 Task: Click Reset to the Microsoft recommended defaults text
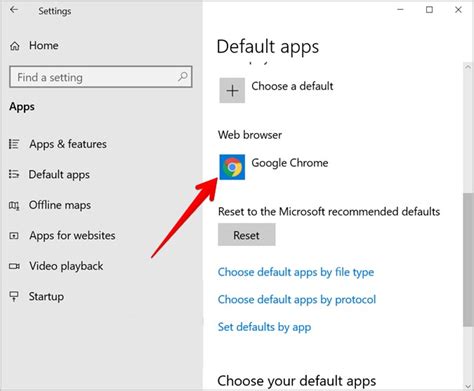[x=329, y=211]
